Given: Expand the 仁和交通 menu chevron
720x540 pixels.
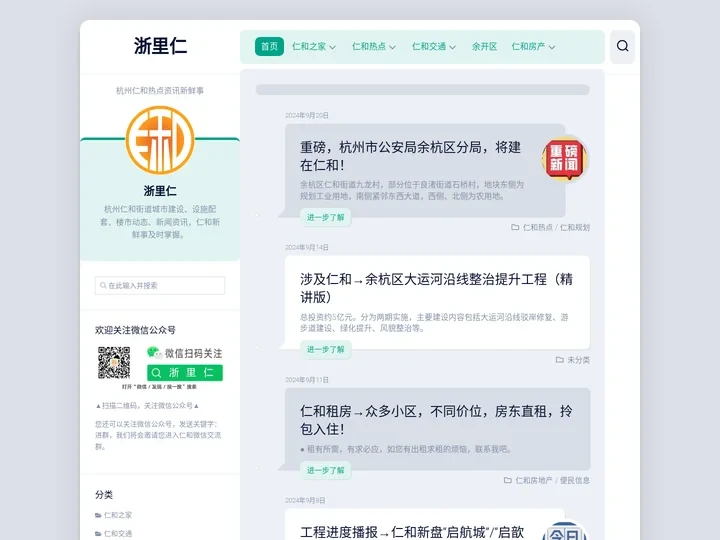Looking at the screenshot, I should point(452,47).
